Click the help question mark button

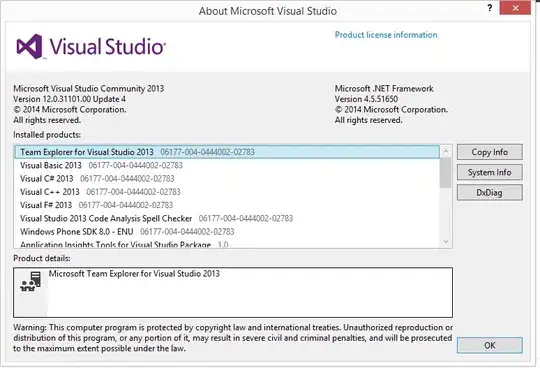490,8
